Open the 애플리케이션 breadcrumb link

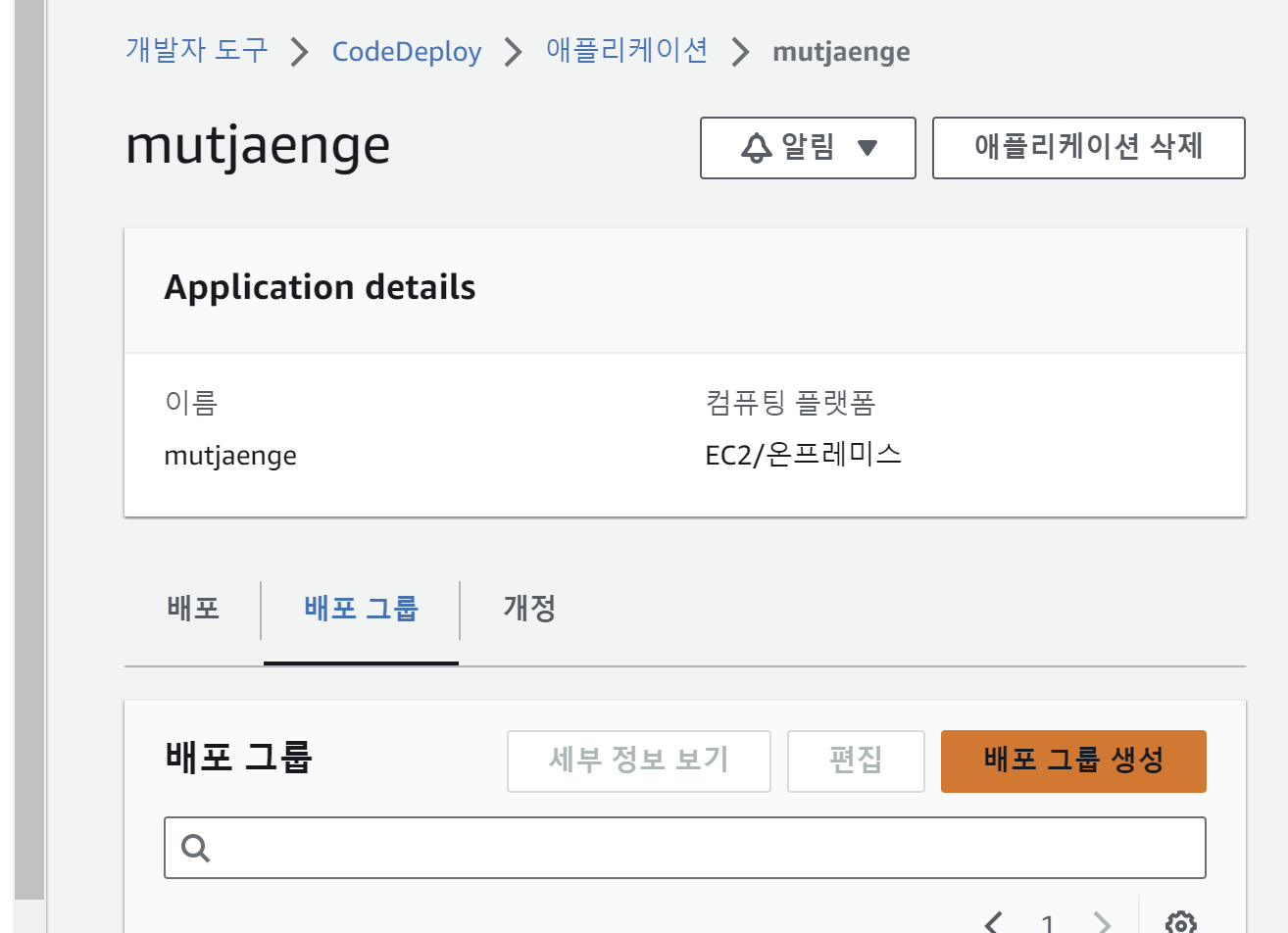point(627,51)
